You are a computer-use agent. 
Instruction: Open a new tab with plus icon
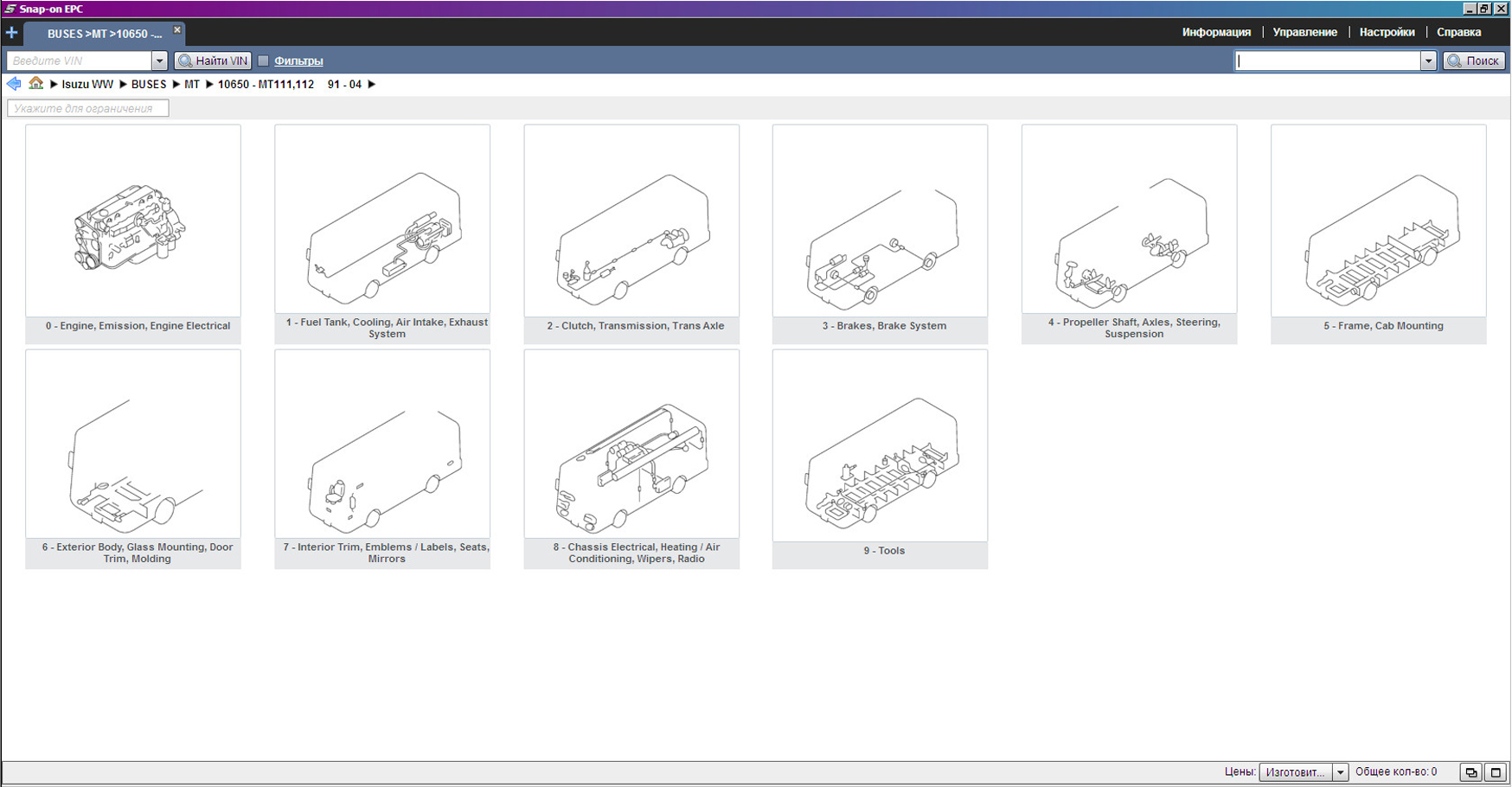coord(11,33)
